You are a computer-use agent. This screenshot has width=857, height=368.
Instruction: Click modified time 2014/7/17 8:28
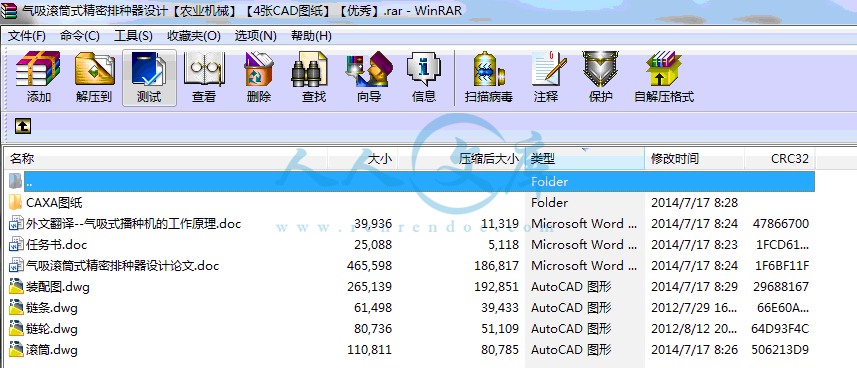(x=694, y=203)
